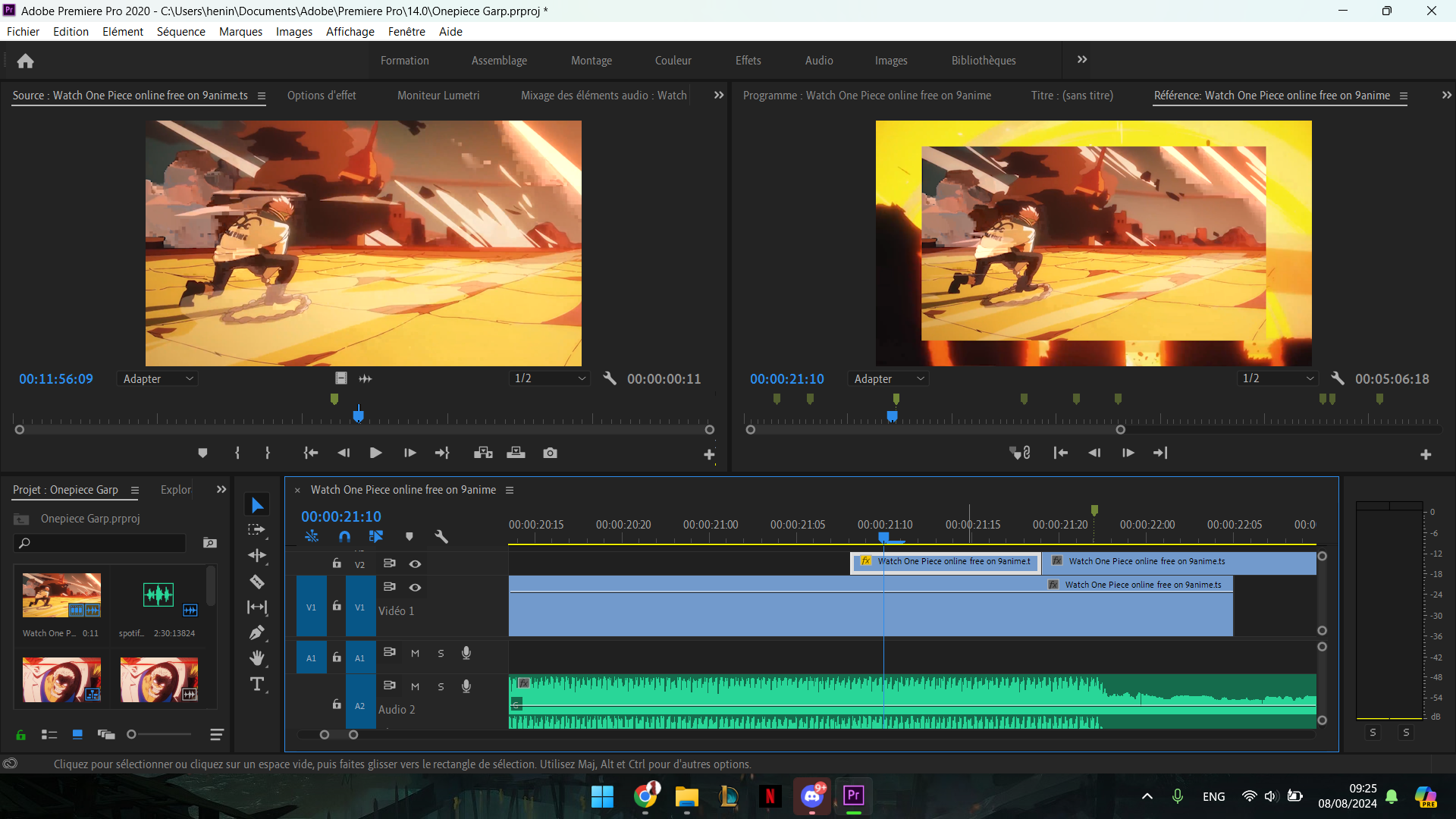This screenshot has width=1456, height=819.
Task: Switch Project panel to icon view
Action: (77, 734)
